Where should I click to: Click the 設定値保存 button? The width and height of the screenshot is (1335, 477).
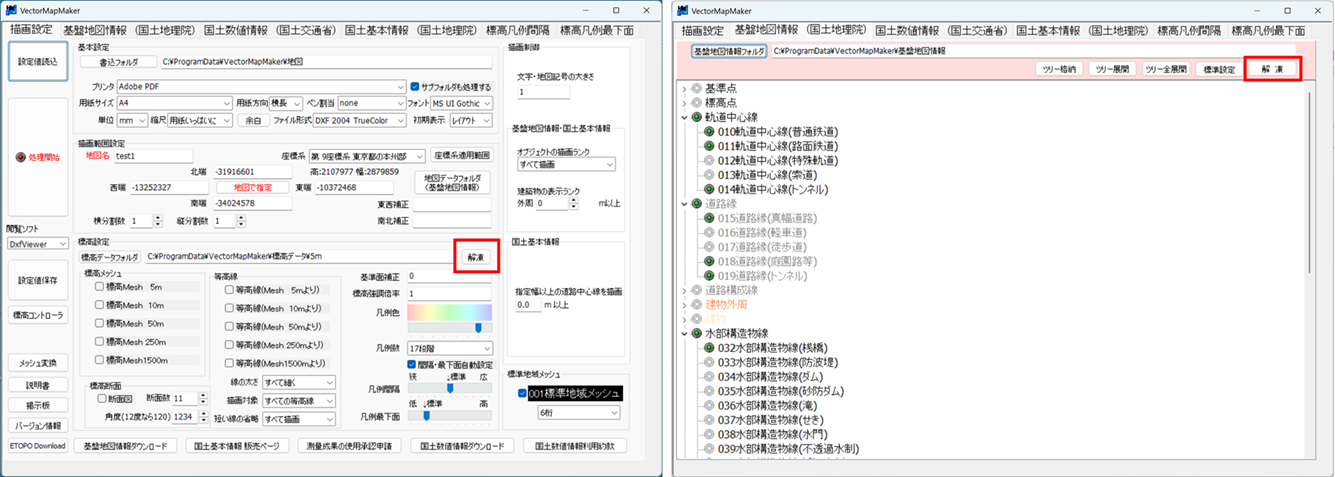tap(39, 281)
